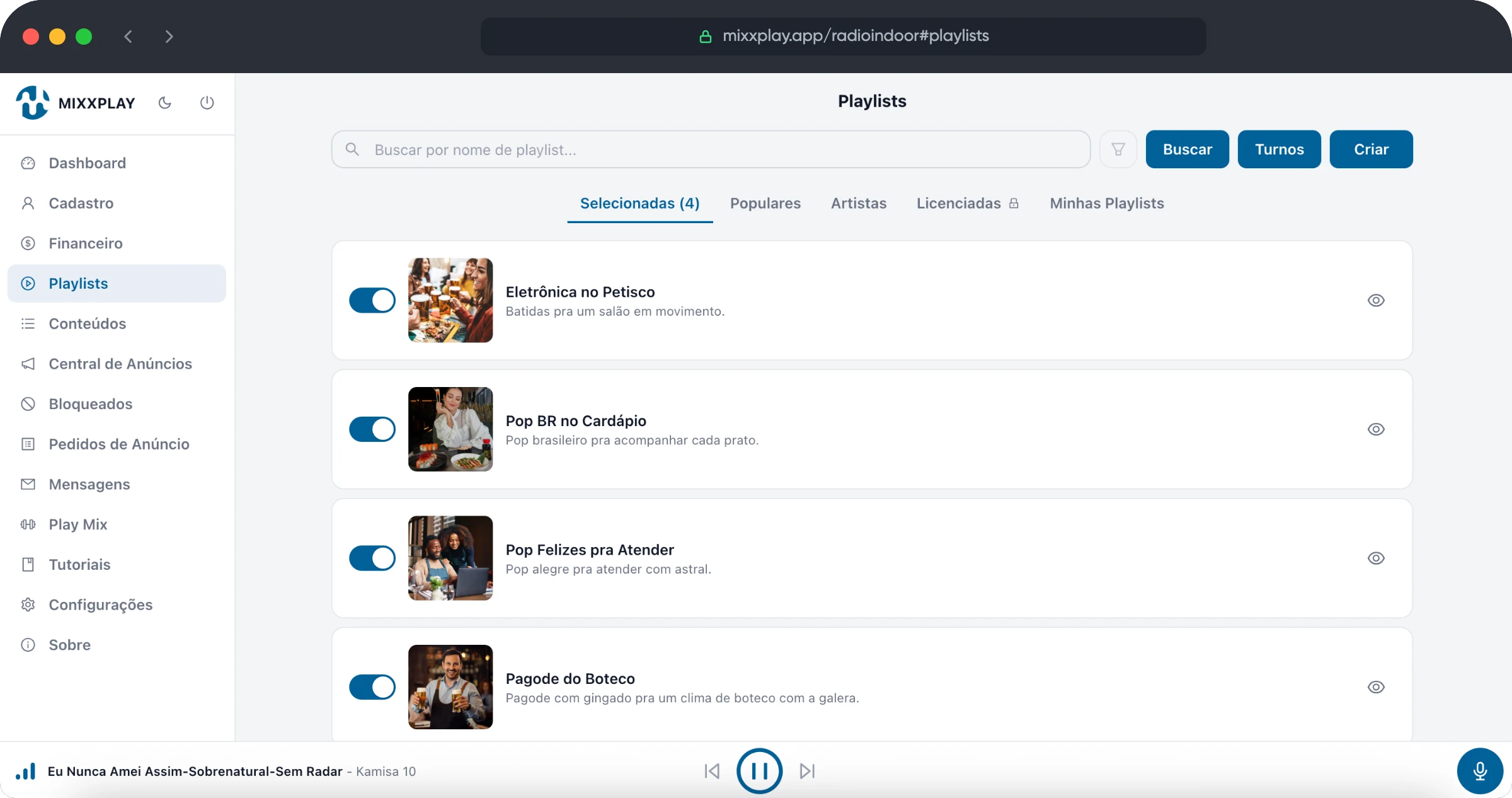Click the Turnos button
The width and height of the screenshot is (1512, 798).
click(x=1280, y=149)
